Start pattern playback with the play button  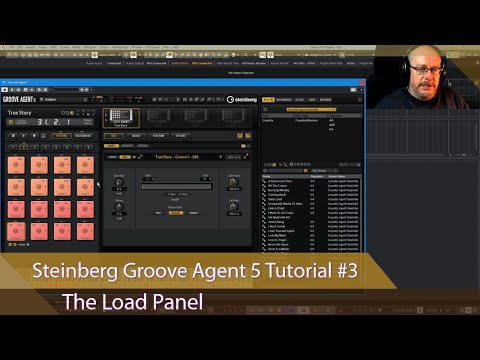click(x=23, y=136)
